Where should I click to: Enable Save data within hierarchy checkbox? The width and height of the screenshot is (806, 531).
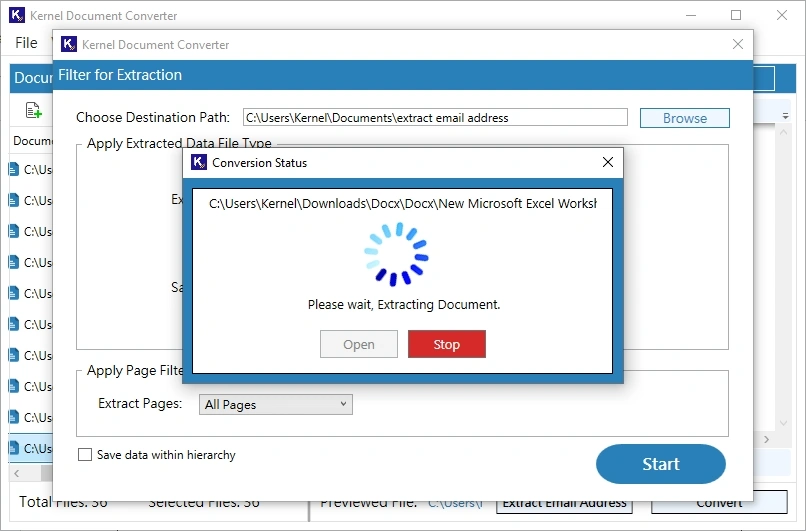[85, 455]
